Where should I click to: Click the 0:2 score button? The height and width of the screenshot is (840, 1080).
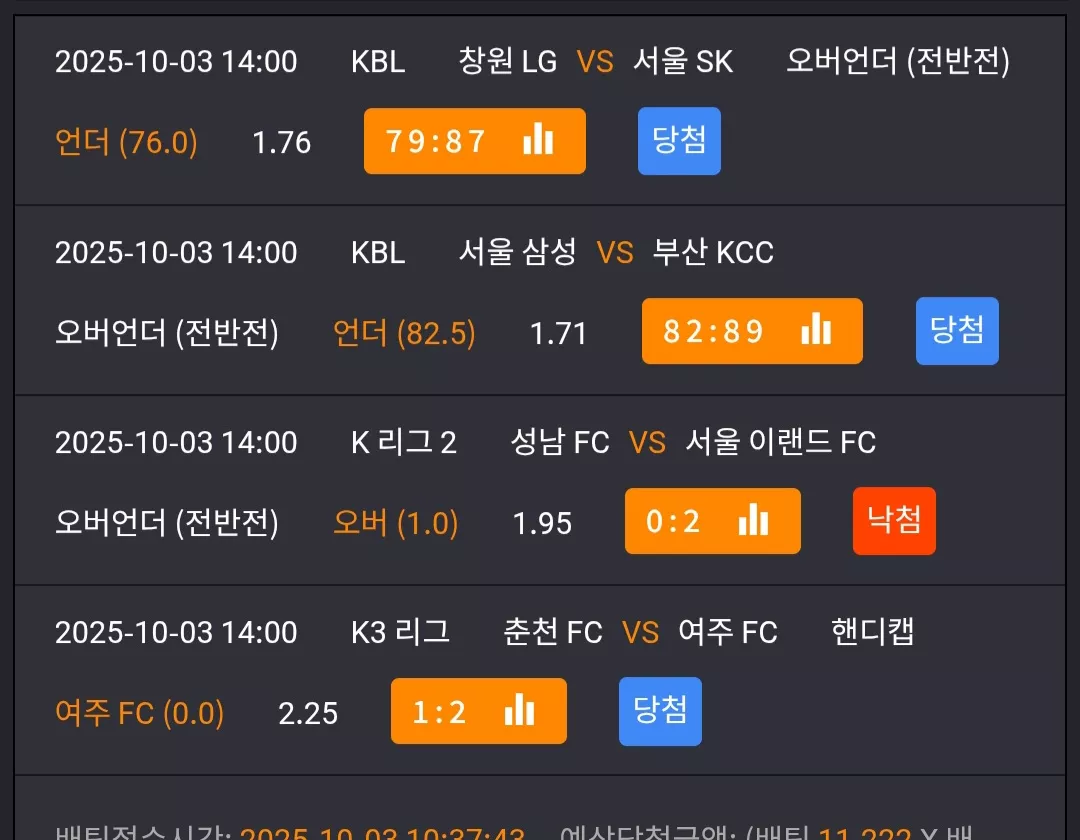[x=713, y=521]
